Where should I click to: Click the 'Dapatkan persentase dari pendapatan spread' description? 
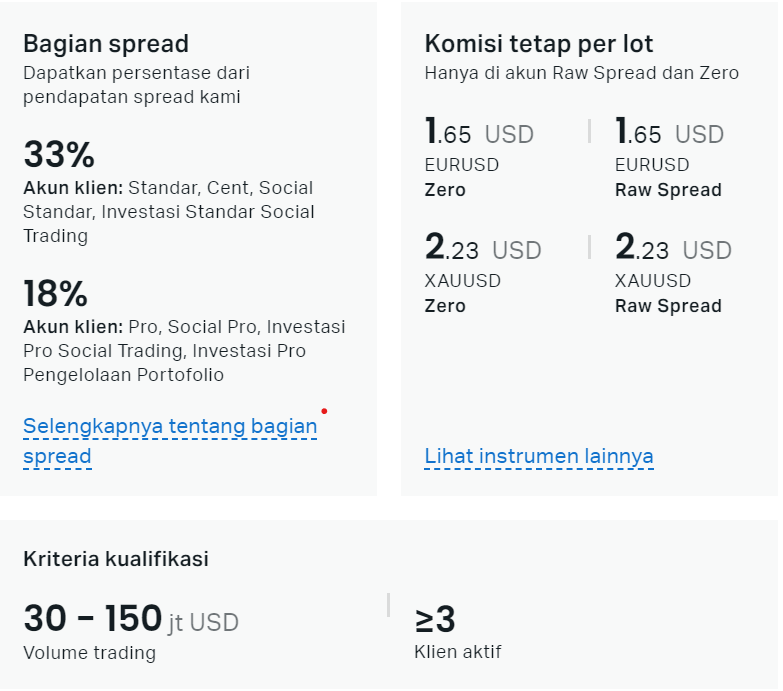pyautogui.click(x=136, y=85)
